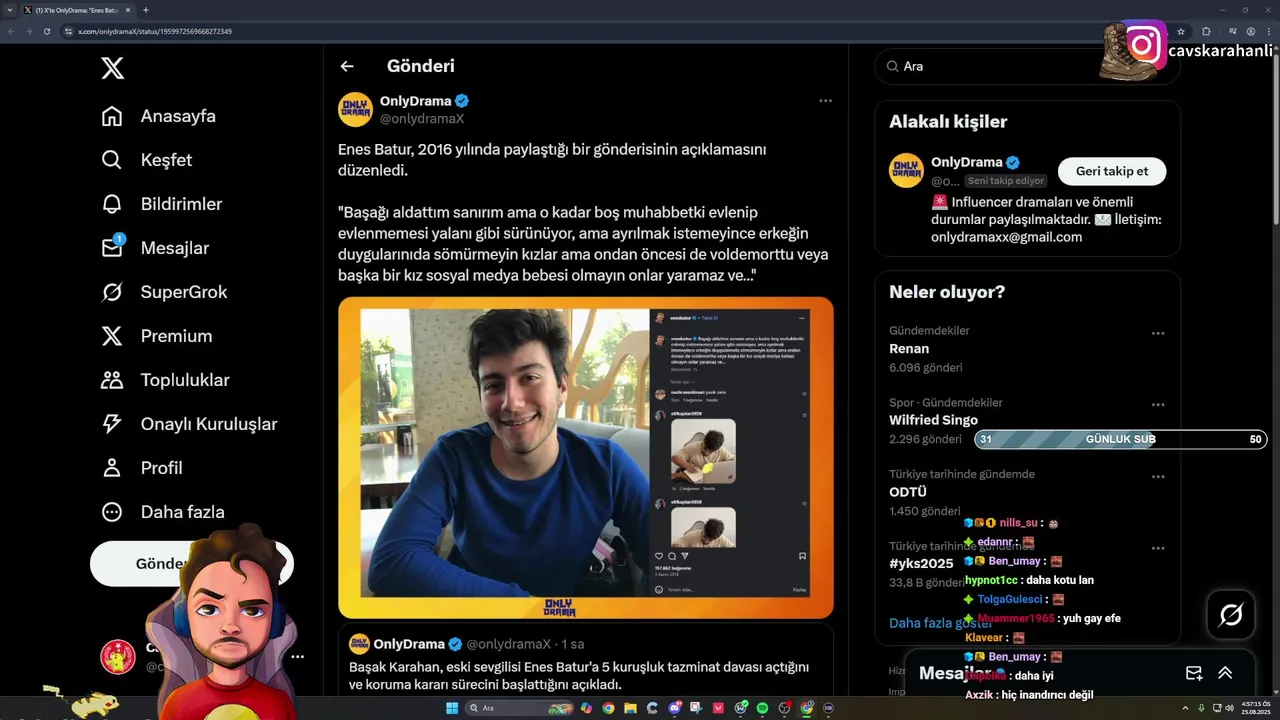Click the Profil person icon
This screenshot has height=720, width=1280.
point(112,468)
